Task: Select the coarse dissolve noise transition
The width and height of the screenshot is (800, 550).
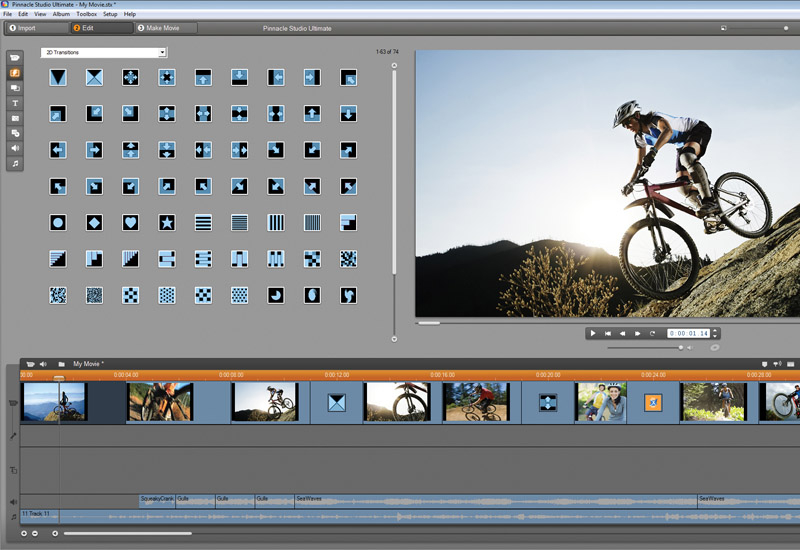Action: 348,259
